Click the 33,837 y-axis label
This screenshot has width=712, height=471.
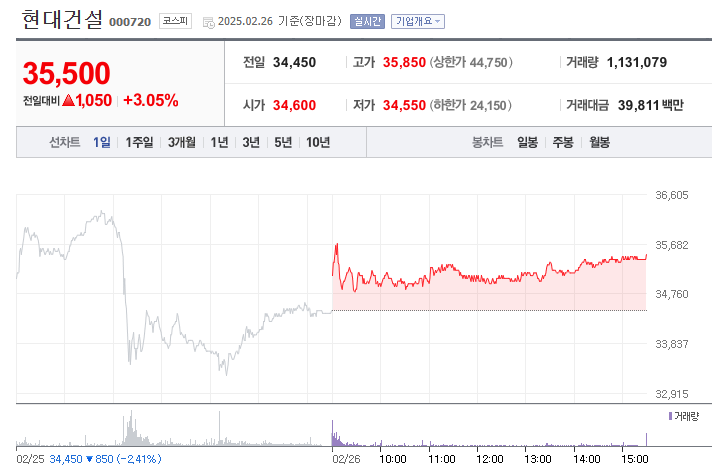coord(672,344)
